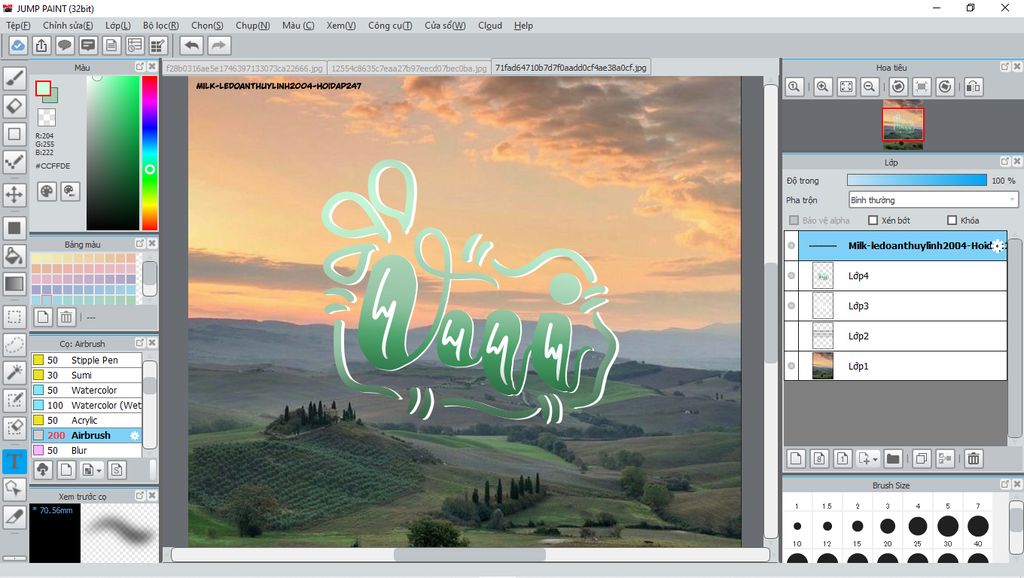Zoom out using Navigator magnifier minus

point(869,86)
